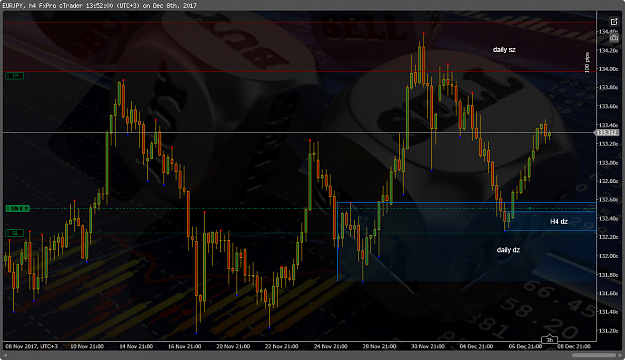Select the SL stop-loss order label
The image size is (625, 360).
(x=15, y=233)
